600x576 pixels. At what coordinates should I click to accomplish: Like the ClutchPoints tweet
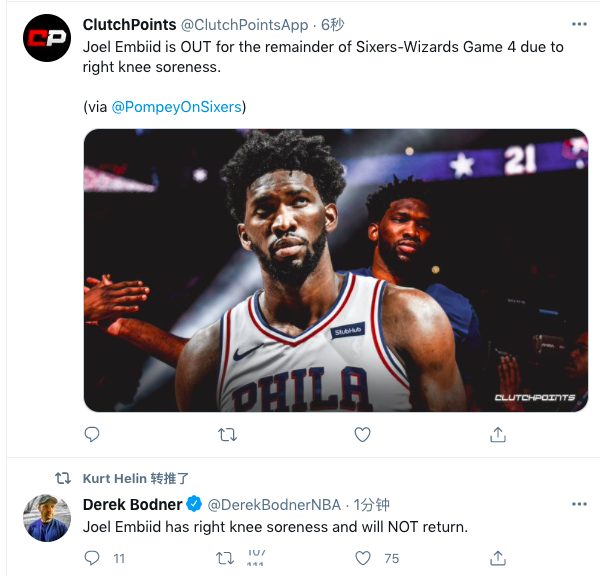pyautogui.click(x=363, y=434)
